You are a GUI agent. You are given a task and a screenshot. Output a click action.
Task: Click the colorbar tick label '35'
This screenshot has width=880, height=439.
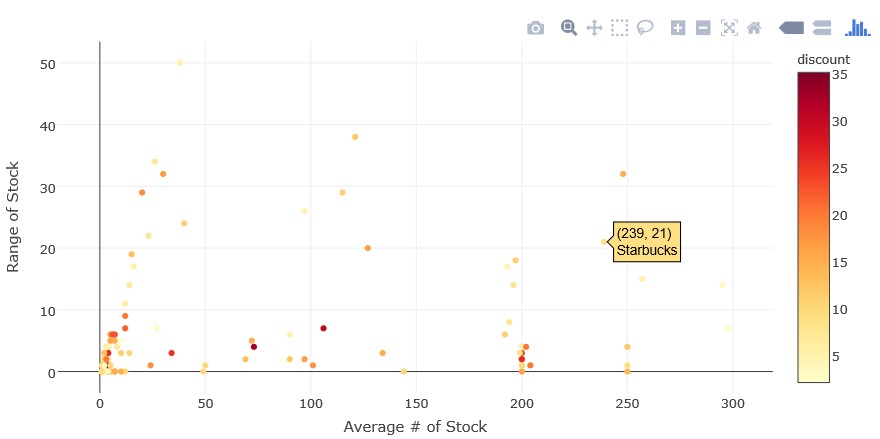(x=839, y=74)
